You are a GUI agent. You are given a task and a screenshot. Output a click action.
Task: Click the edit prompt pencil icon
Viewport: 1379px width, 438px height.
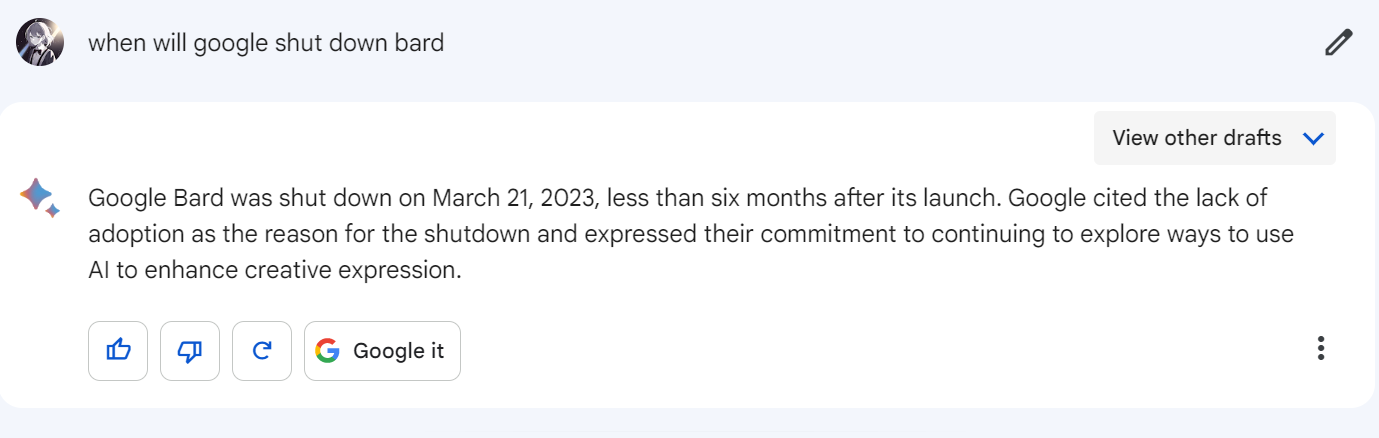click(x=1338, y=42)
